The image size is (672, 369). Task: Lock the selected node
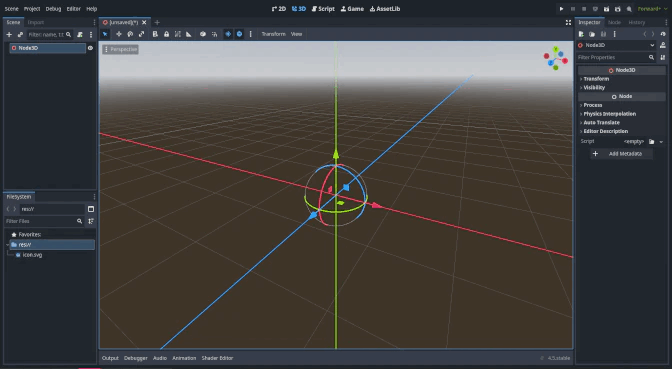click(166, 34)
